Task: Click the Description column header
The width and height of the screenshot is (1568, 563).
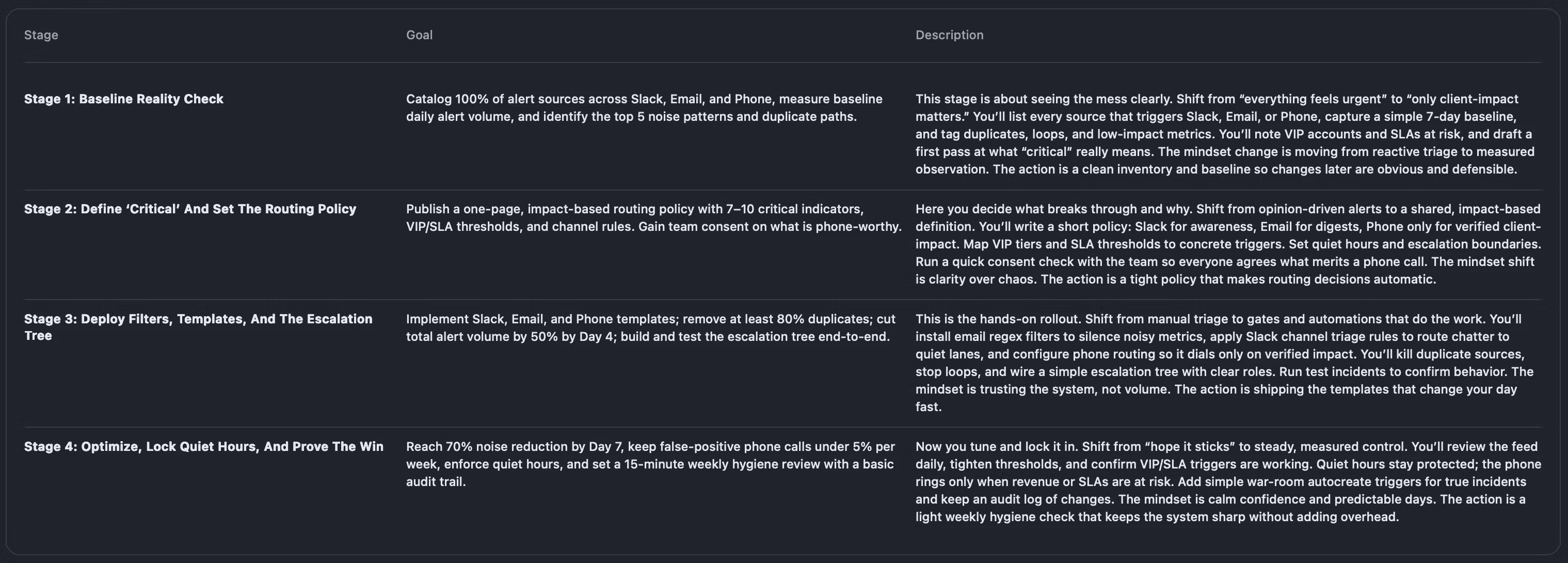Action: pyautogui.click(x=949, y=35)
